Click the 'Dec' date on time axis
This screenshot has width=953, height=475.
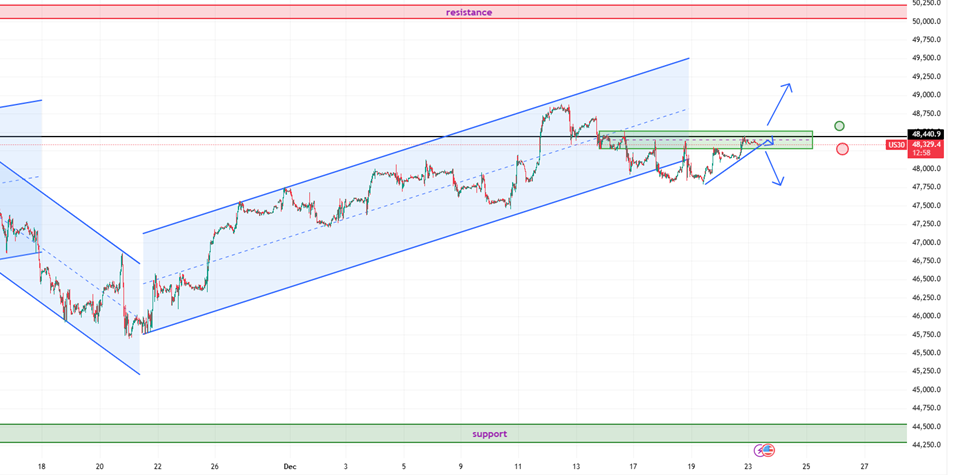289,466
